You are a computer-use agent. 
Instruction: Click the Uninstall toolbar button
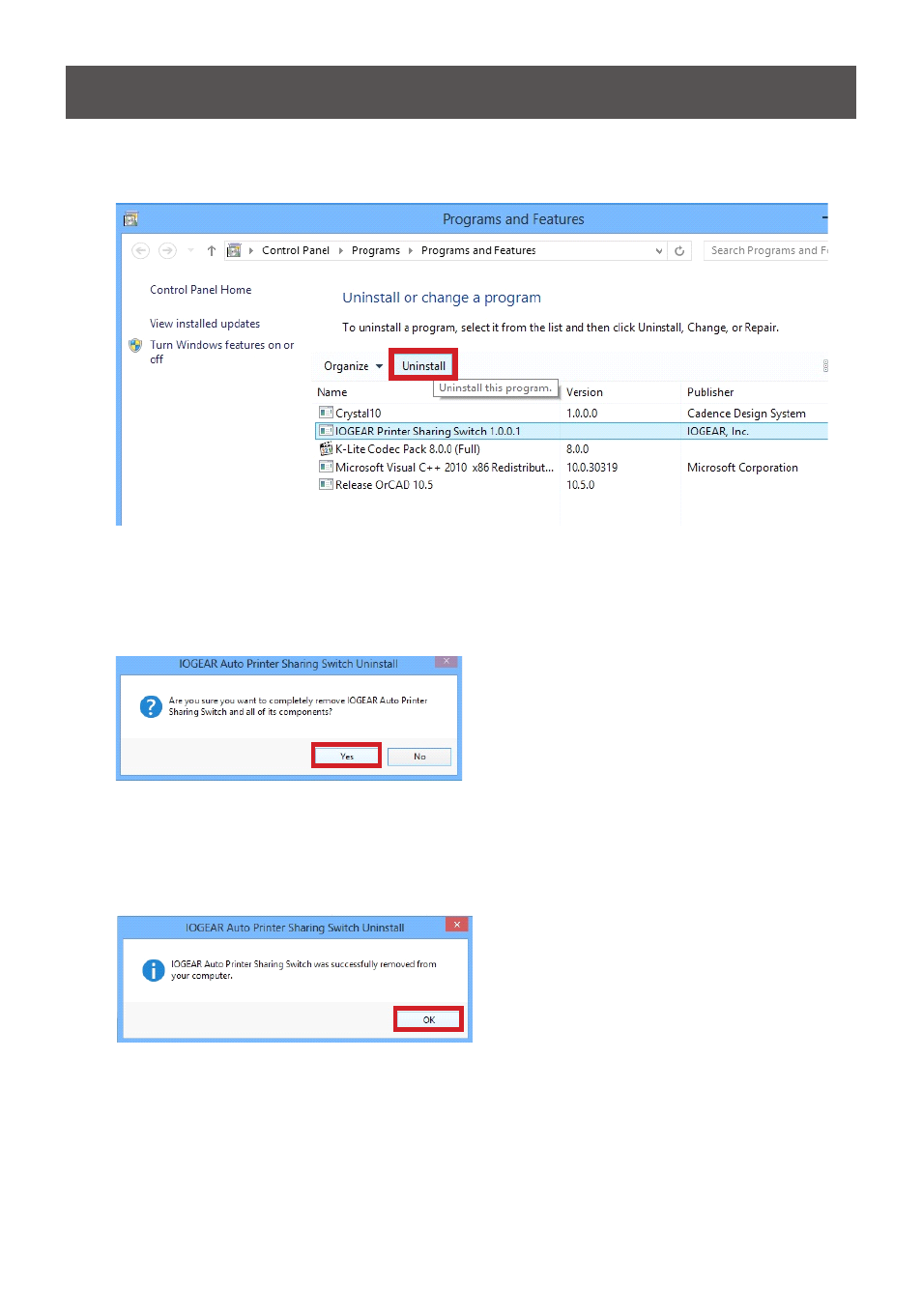tap(423, 366)
